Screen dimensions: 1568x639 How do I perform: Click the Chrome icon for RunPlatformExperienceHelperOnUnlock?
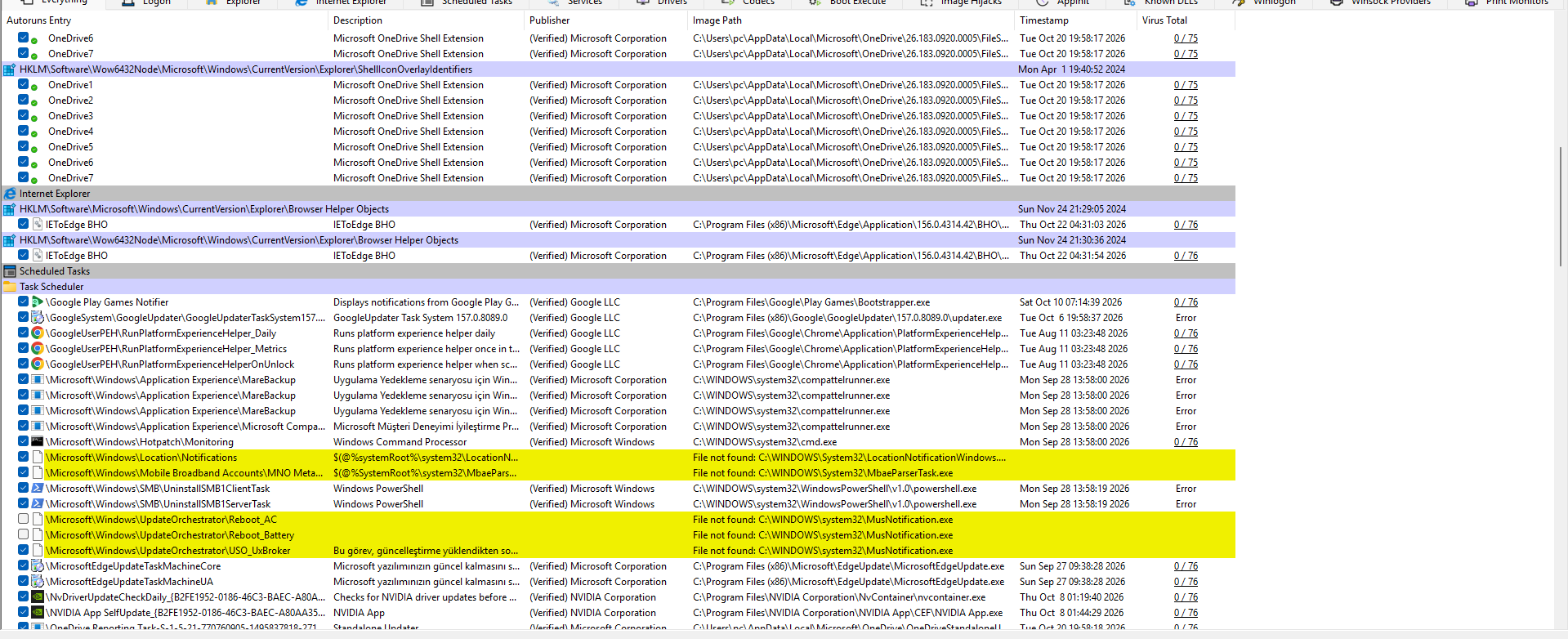[x=38, y=364]
